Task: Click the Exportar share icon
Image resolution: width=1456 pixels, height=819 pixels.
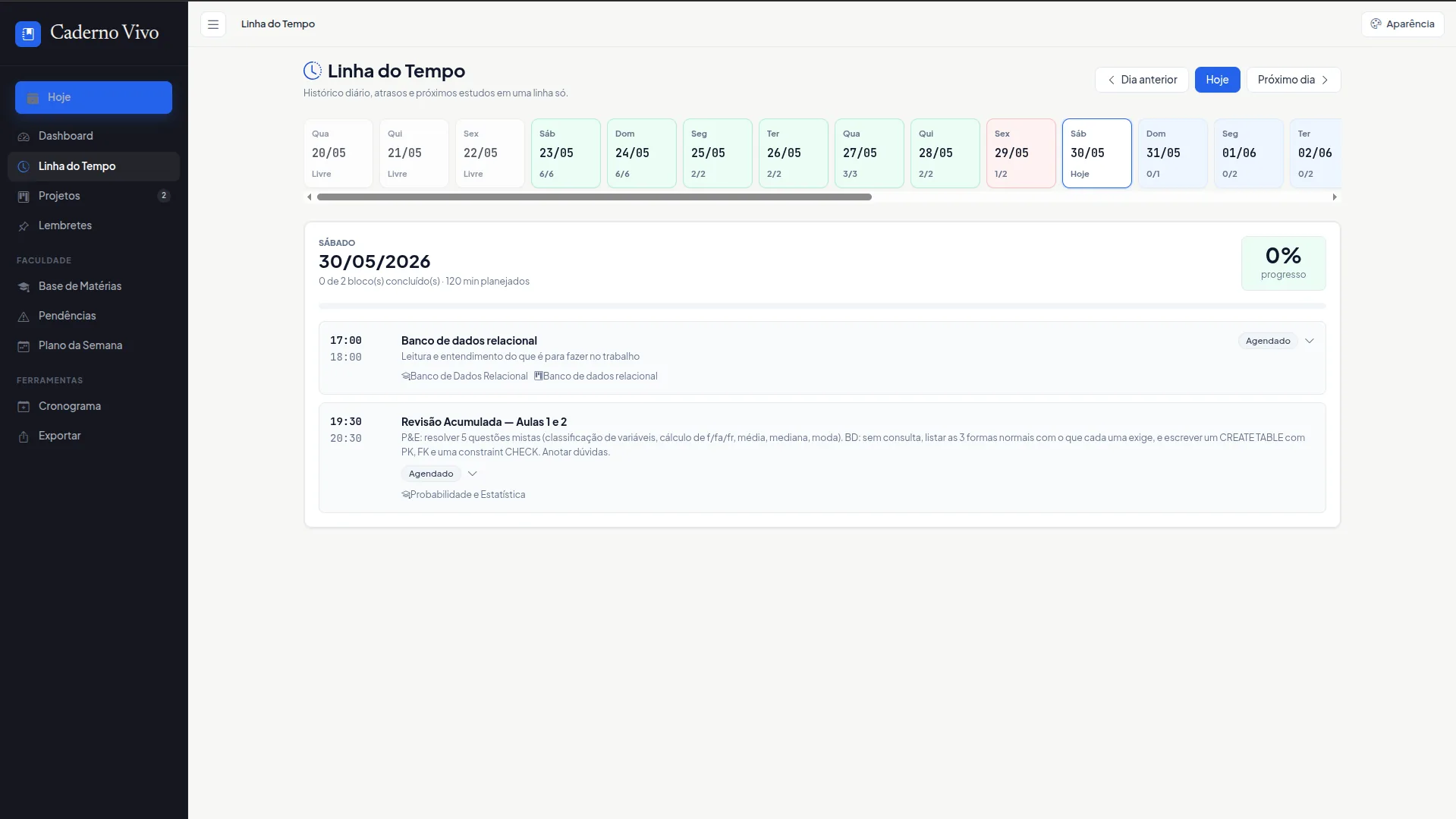Action: click(x=24, y=436)
